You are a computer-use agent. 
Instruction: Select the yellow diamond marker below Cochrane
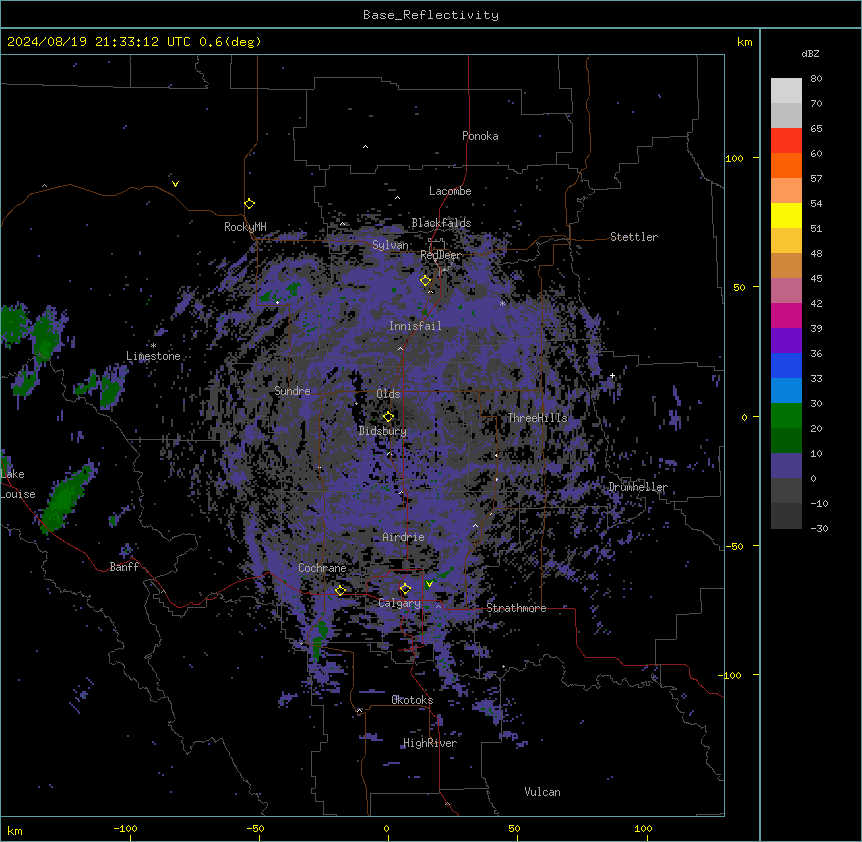[340, 590]
